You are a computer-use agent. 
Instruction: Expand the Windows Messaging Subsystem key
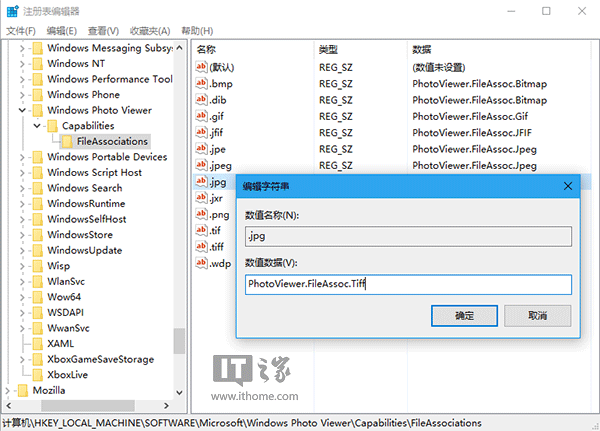[x=22, y=48]
